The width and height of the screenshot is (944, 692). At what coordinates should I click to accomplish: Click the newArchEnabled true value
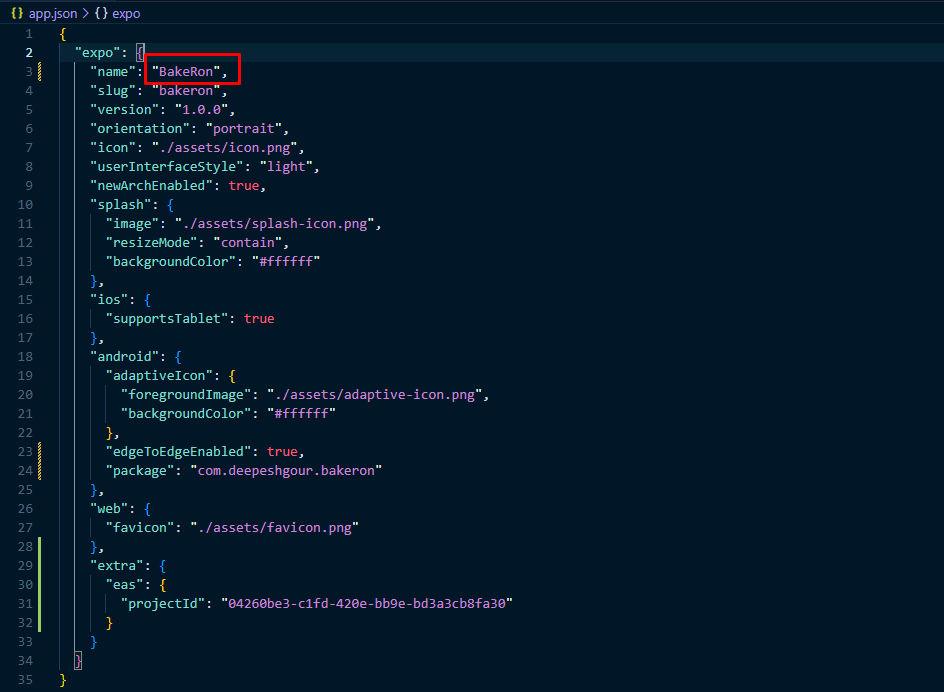(x=245, y=185)
